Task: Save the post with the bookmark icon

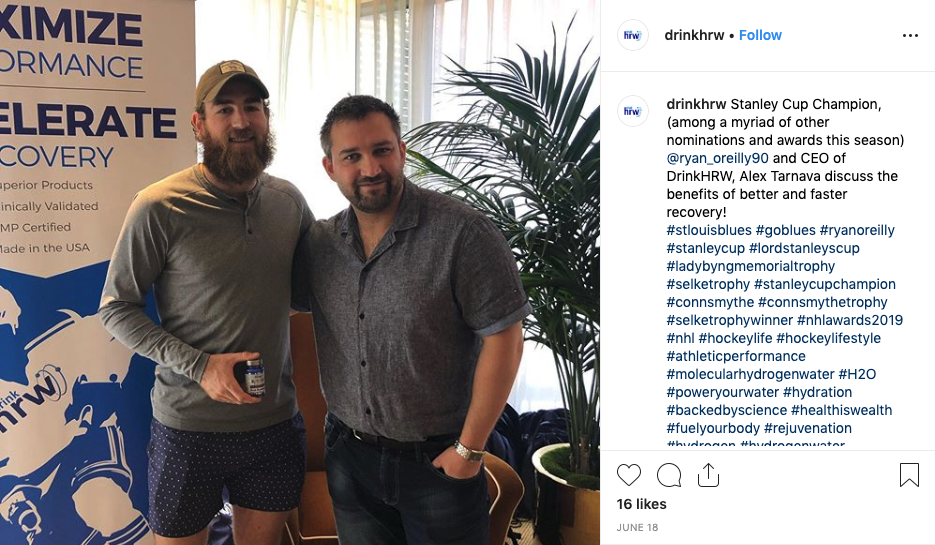Action: click(909, 475)
